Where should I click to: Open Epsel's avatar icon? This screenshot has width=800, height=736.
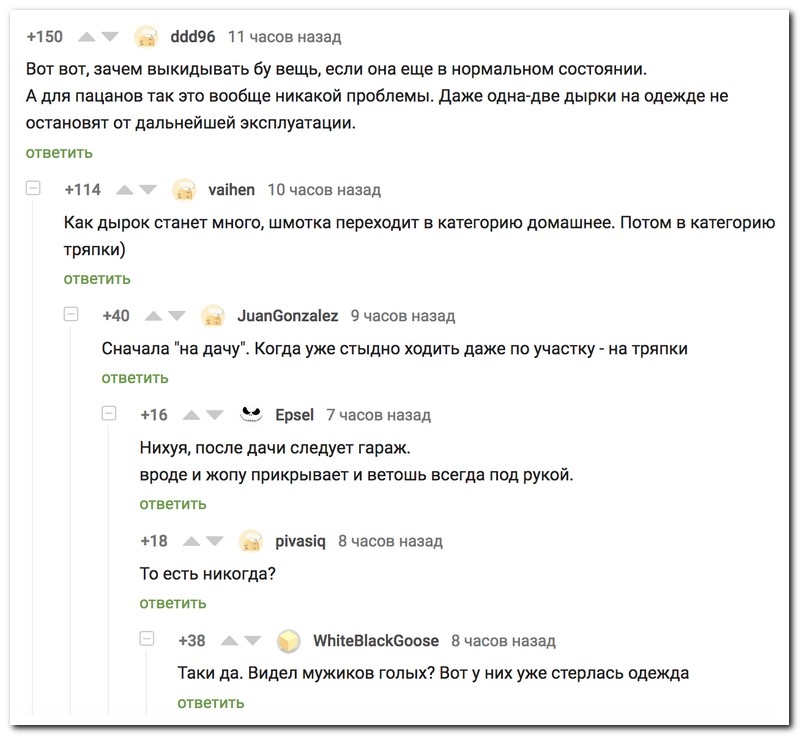coord(251,415)
